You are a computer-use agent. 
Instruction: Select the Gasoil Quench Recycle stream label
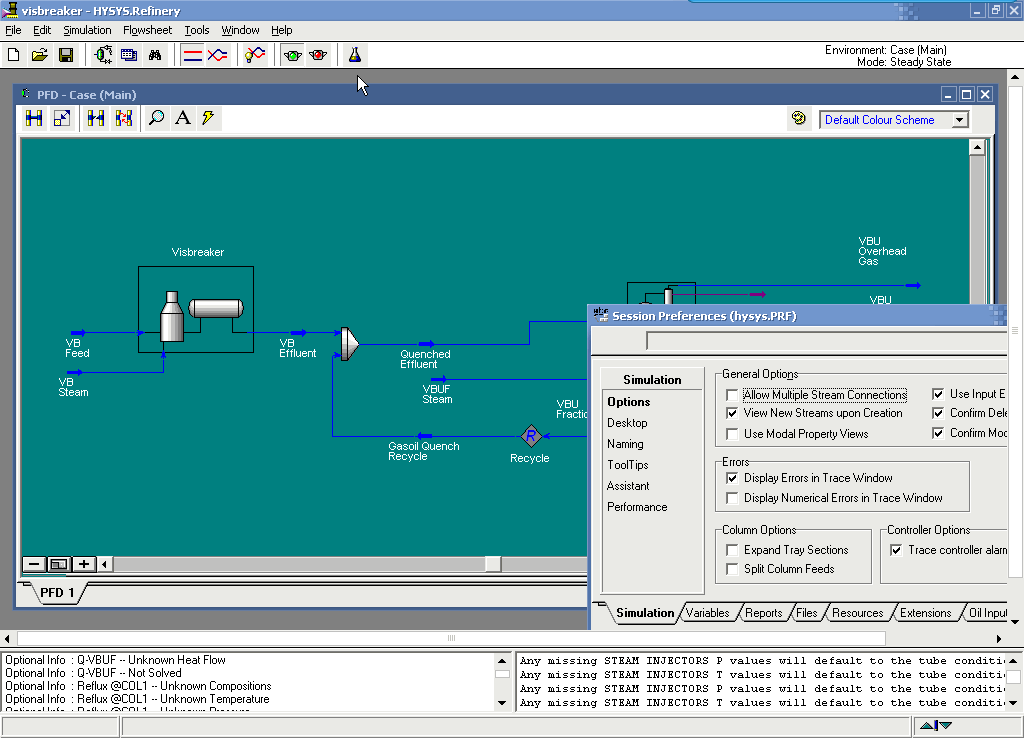tap(423, 451)
